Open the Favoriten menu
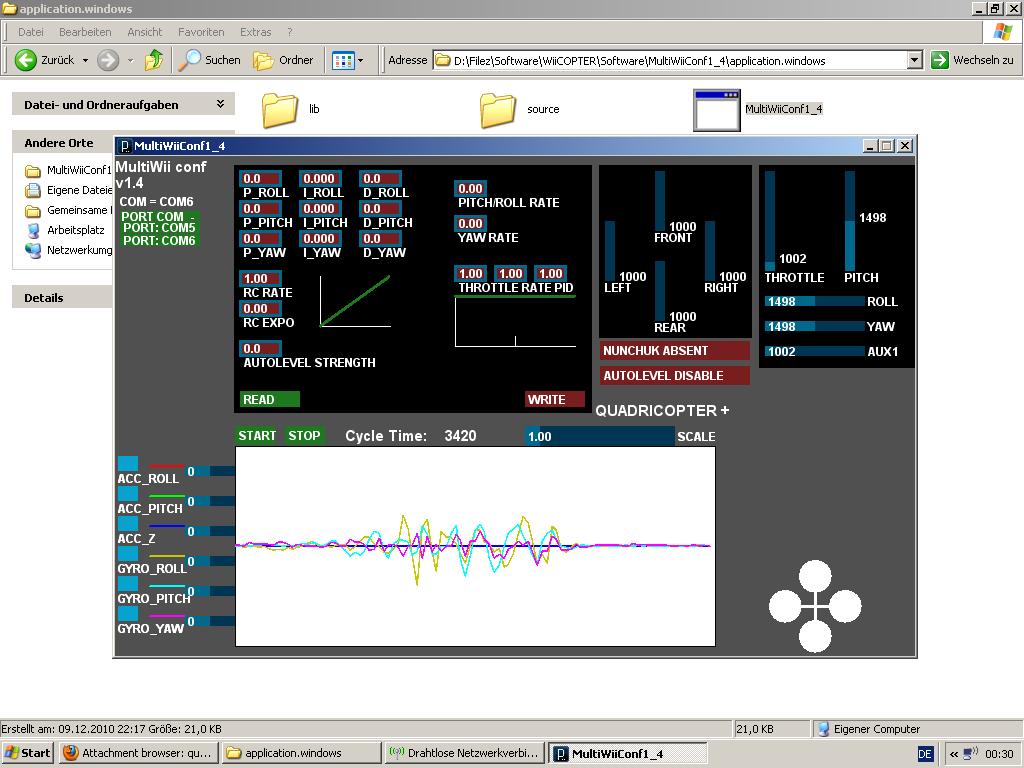This screenshot has height=768, width=1024. click(201, 32)
